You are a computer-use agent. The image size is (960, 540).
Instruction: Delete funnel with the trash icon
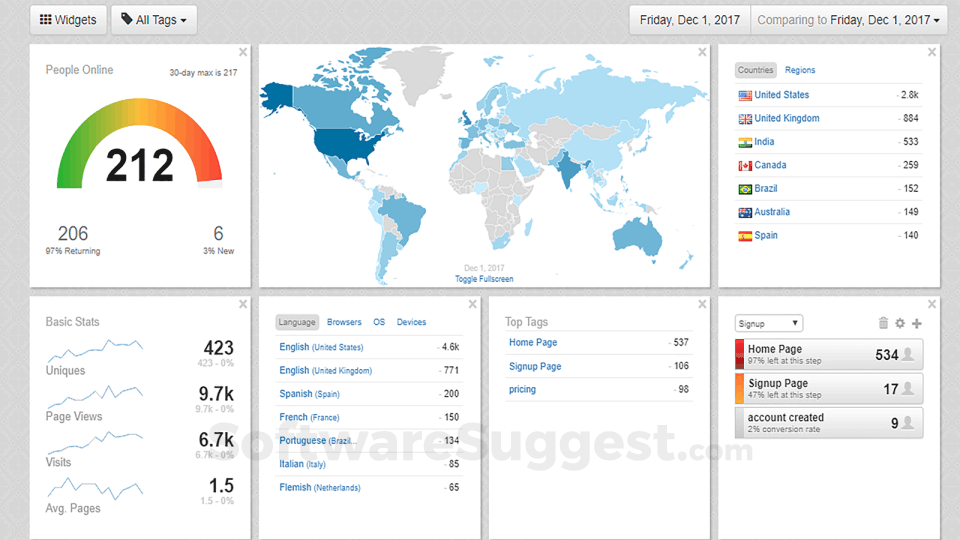coord(883,323)
